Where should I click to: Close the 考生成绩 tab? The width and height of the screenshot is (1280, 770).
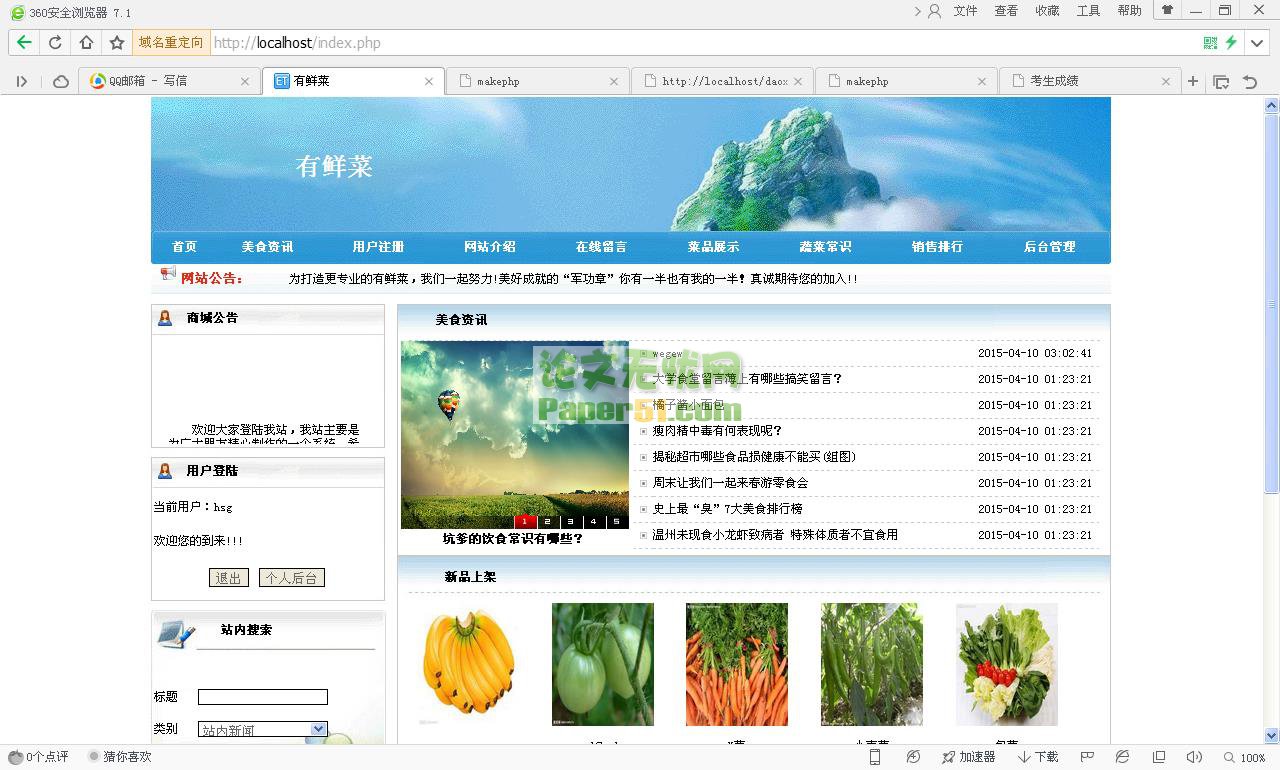1166,81
